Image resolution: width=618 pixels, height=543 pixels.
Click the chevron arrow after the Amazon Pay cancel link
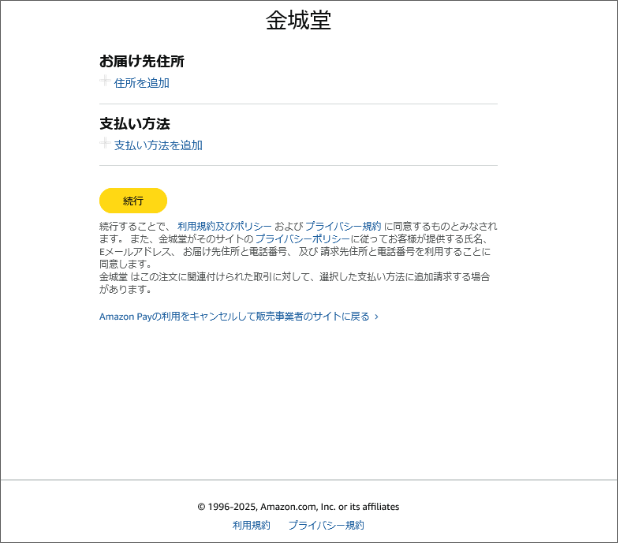point(376,317)
